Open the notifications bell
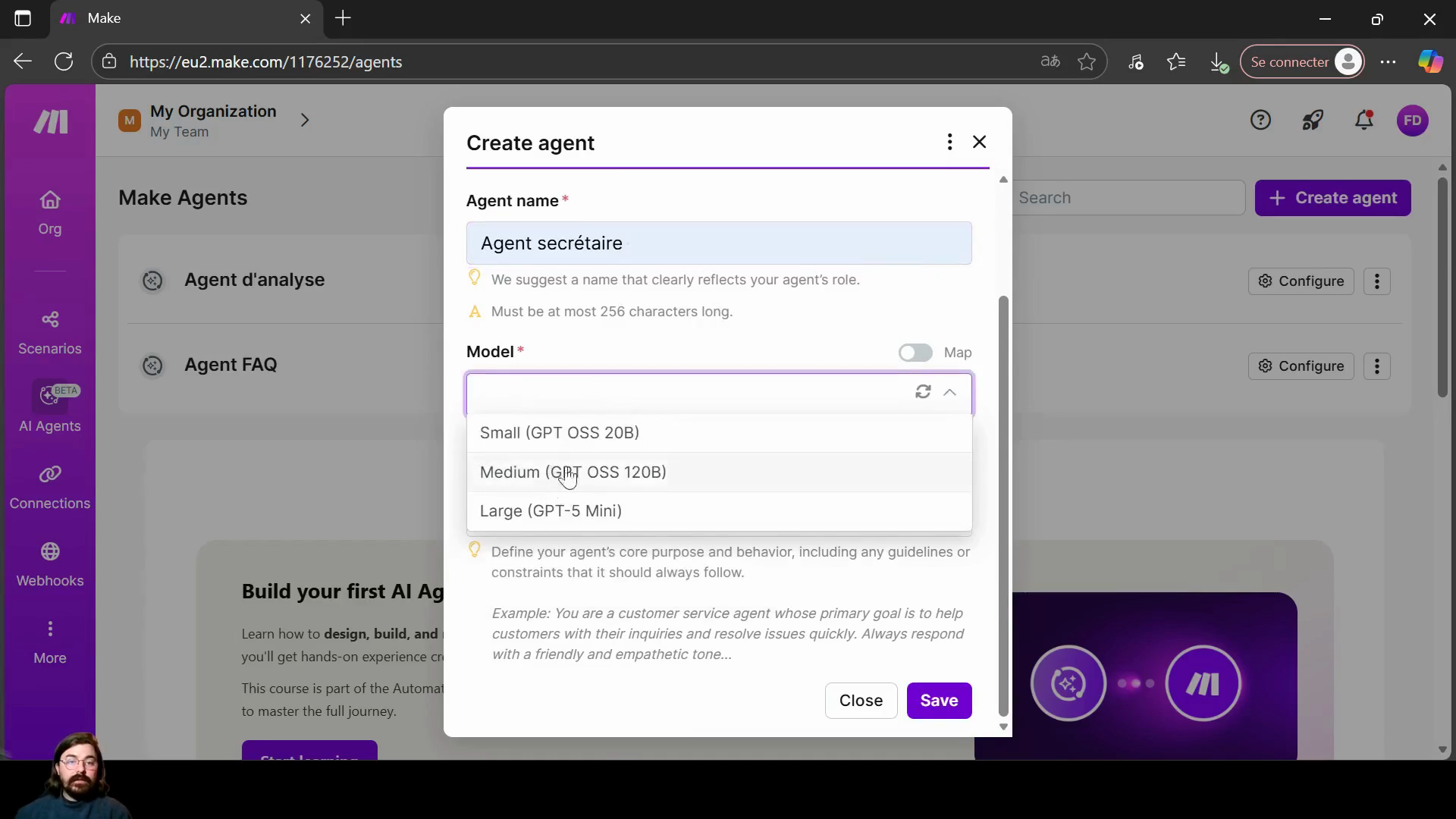Screen dimensions: 1456x819 pyautogui.click(x=1364, y=120)
